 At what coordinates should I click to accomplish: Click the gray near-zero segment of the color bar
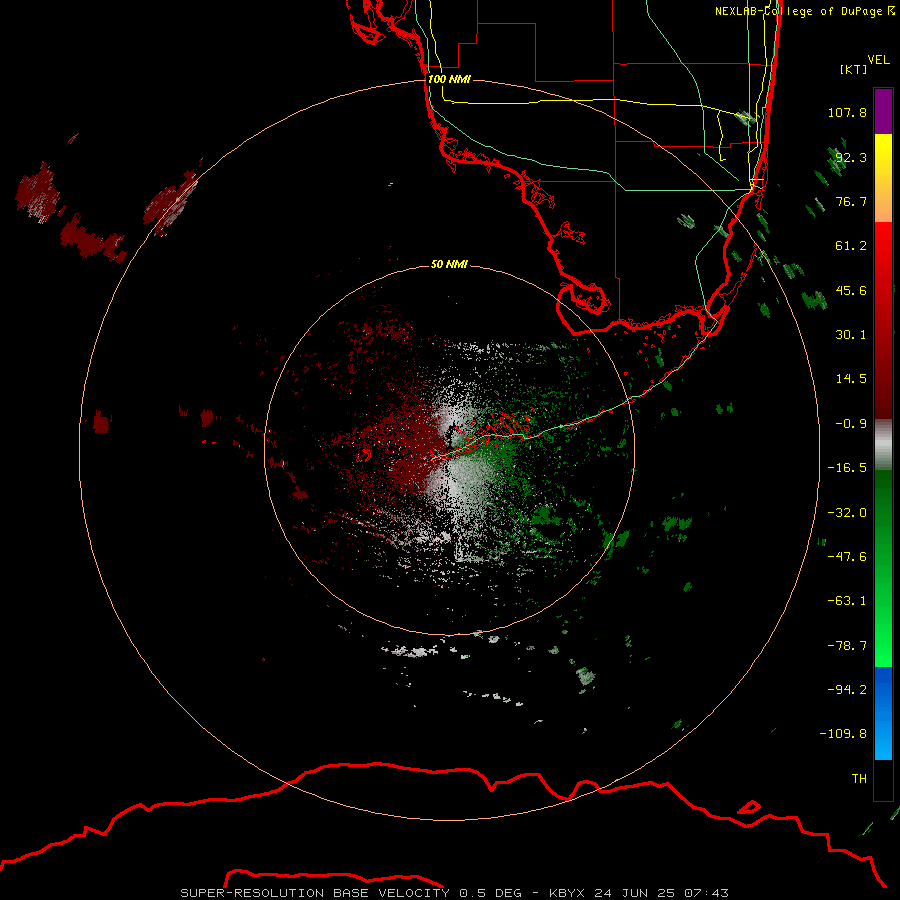(x=883, y=445)
